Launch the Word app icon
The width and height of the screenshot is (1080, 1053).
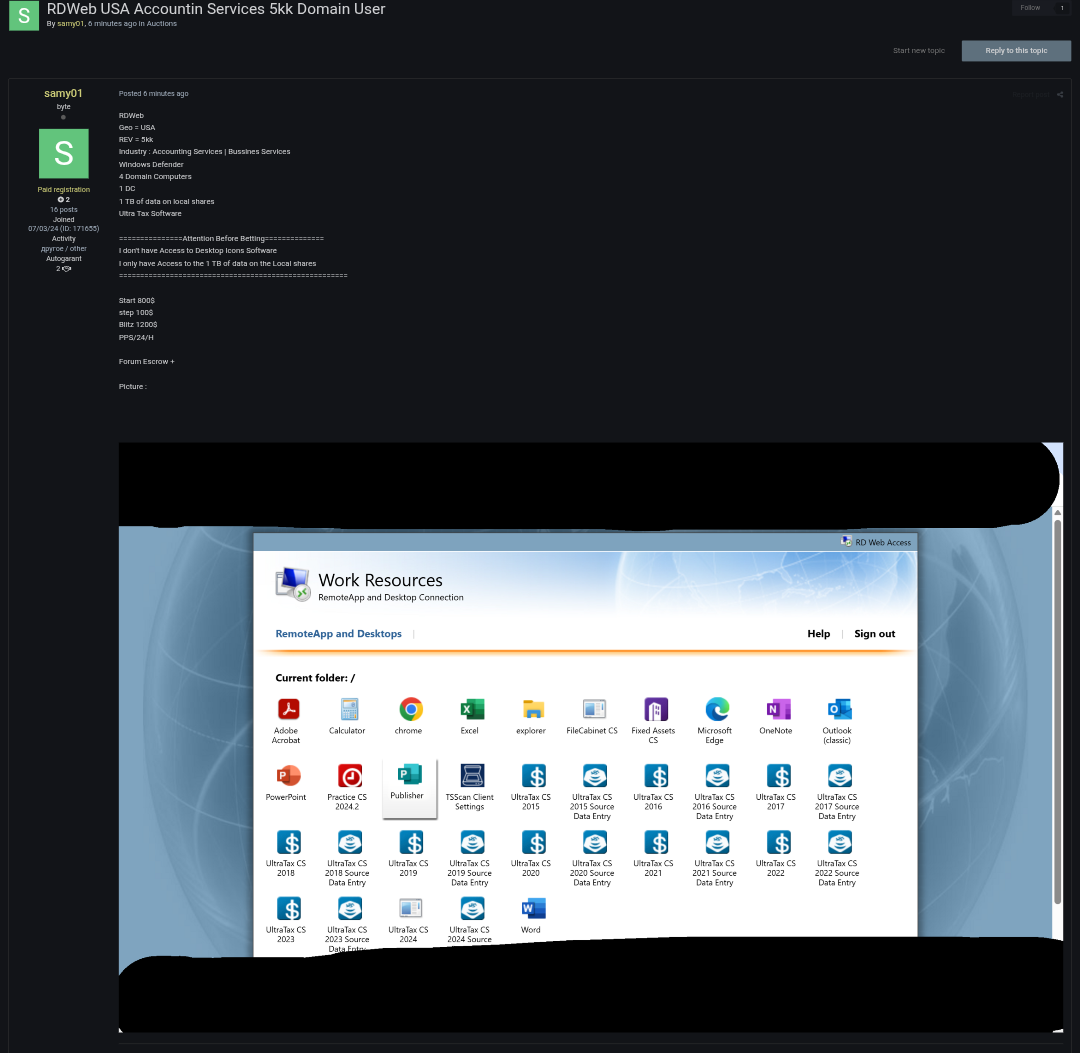point(532,909)
